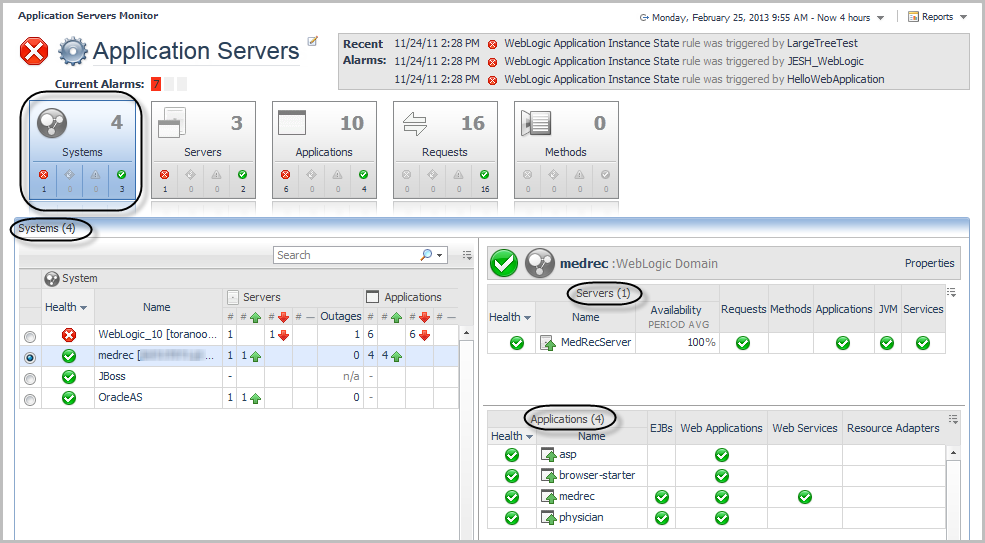Click the Name column header in systems table
Viewport: 985px width, 543px height.
(156, 307)
